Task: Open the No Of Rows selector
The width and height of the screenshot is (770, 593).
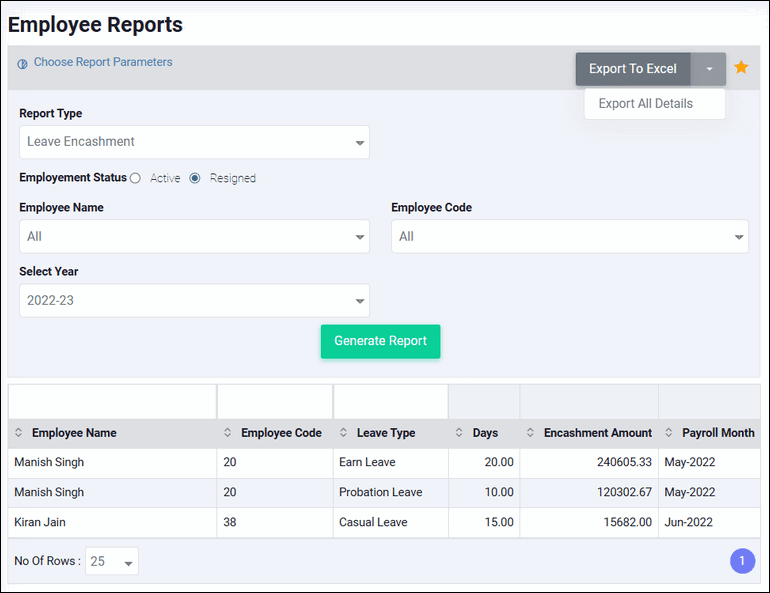Action: [x=112, y=562]
